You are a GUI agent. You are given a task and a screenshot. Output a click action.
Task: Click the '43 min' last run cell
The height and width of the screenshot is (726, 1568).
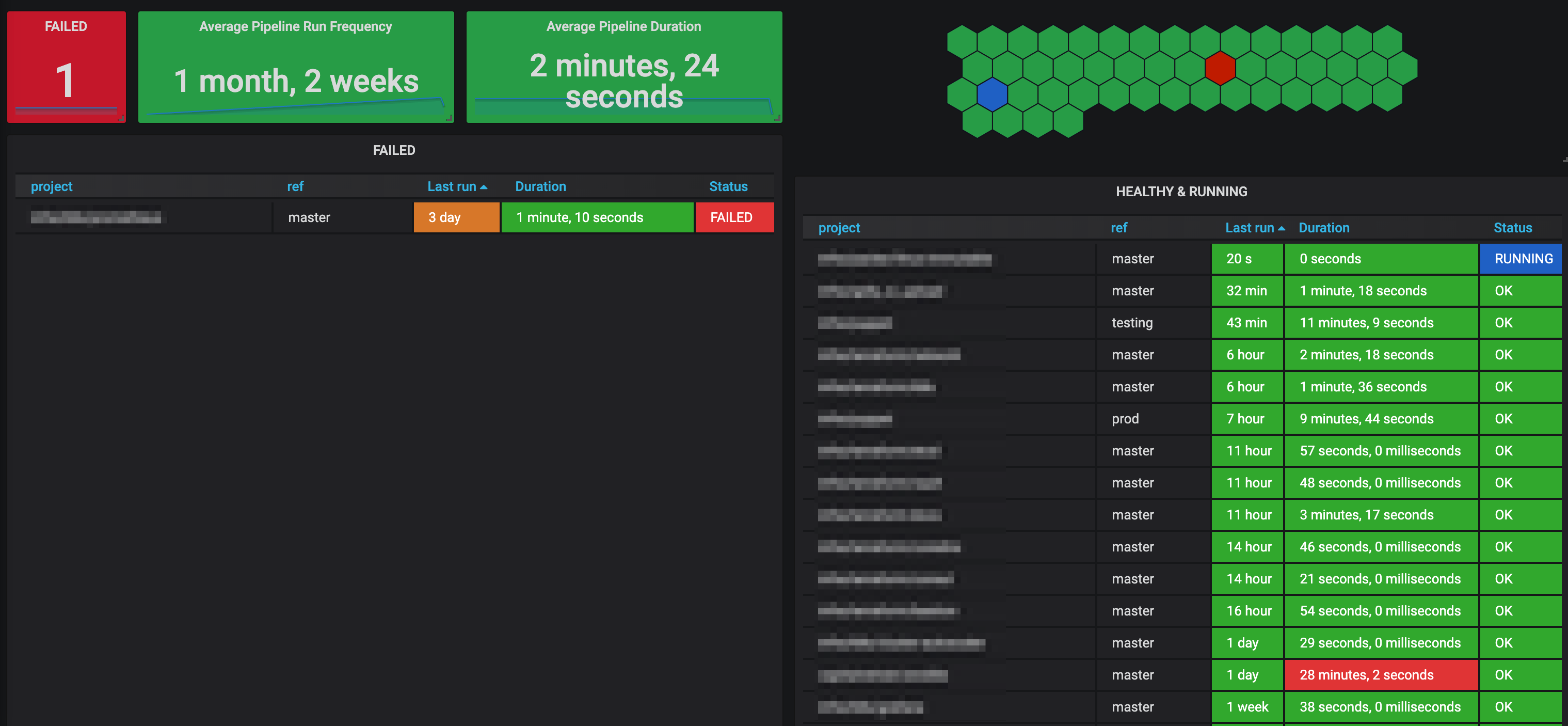click(1247, 323)
